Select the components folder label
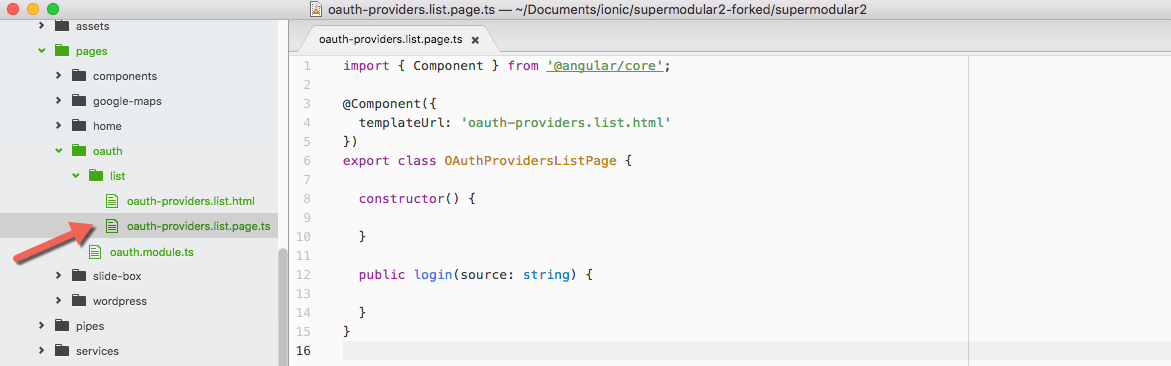1171x366 pixels. pos(125,76)
